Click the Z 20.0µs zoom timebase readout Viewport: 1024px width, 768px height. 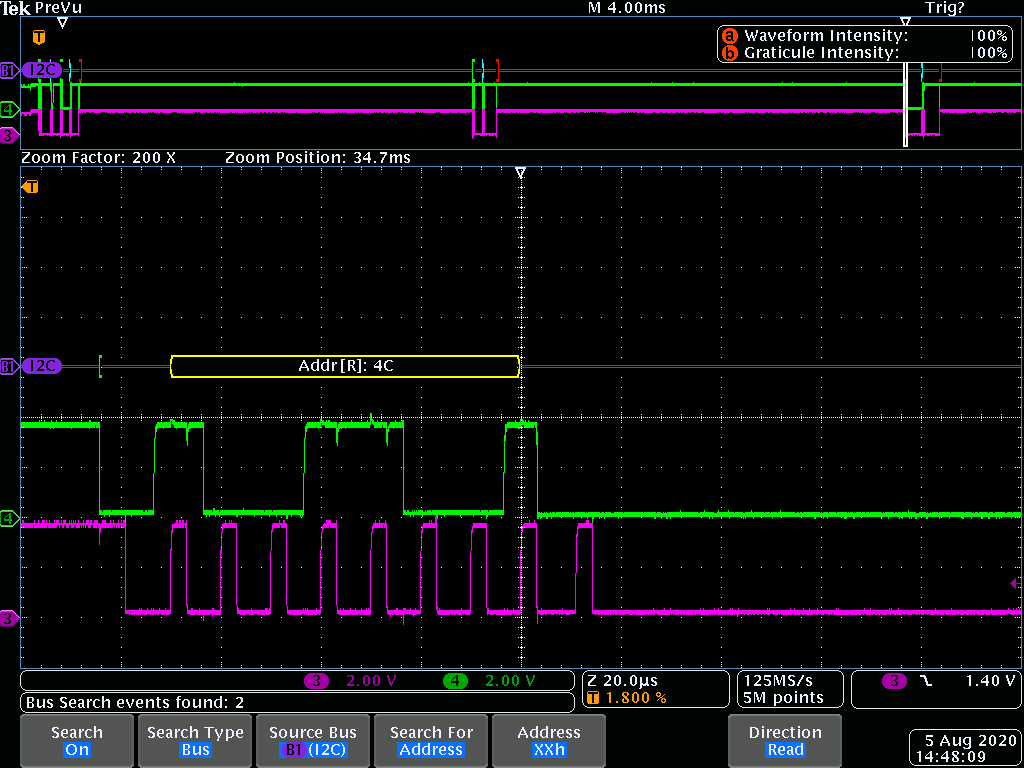click(x=622, y=680)
